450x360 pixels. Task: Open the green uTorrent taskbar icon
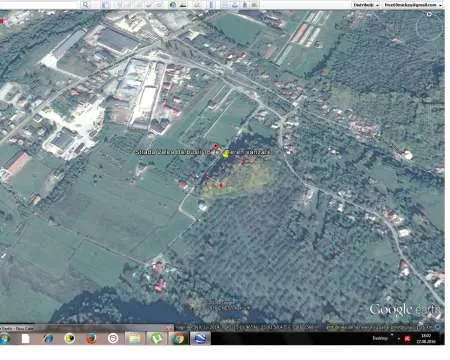click(157, 339)
